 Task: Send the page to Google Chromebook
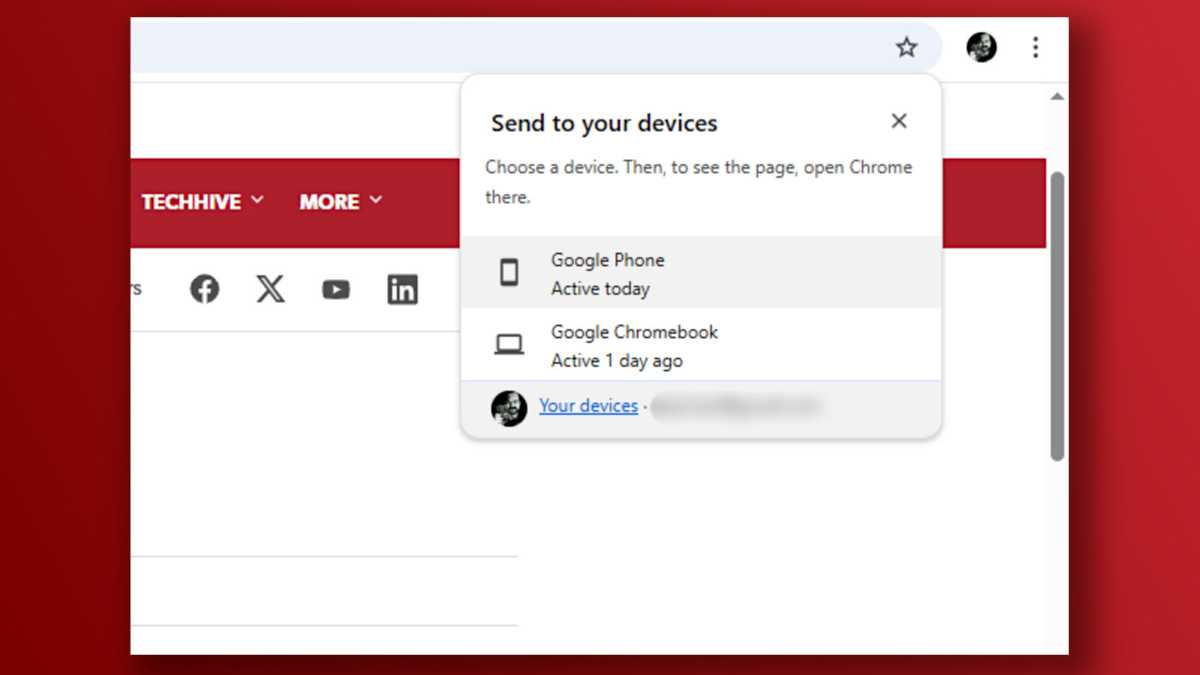tap(634, 344)
